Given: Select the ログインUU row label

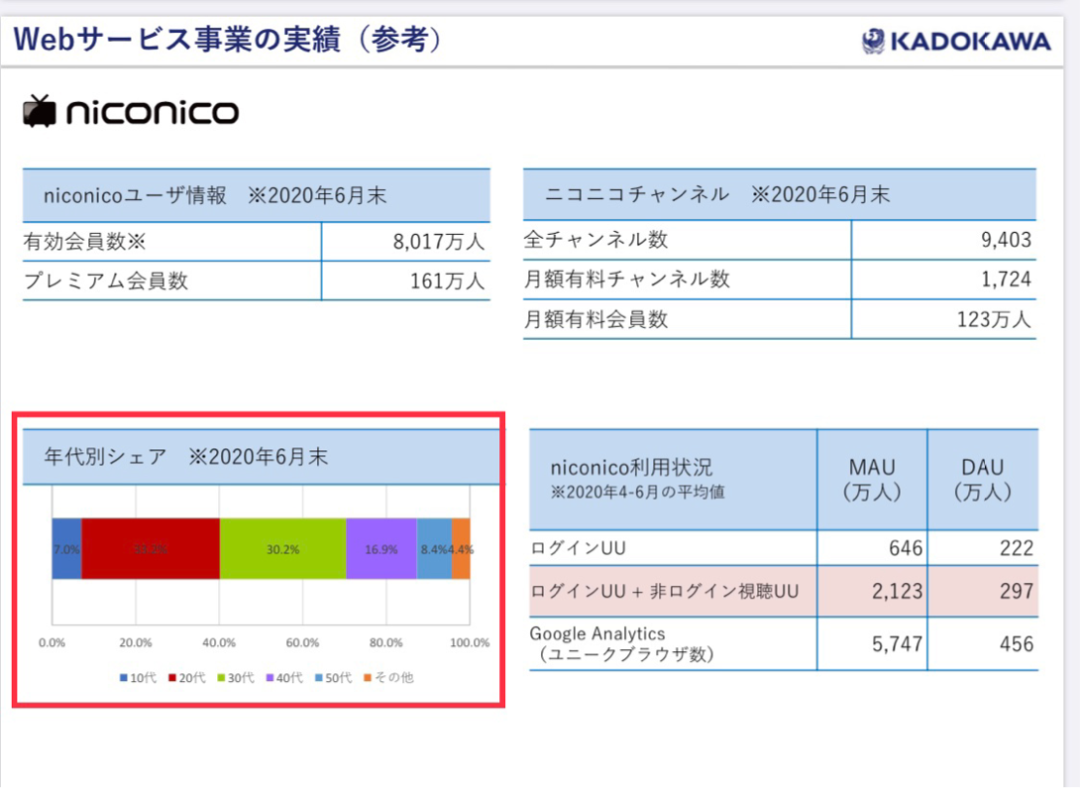Looking at the screenshot, I should pos(578,548).
